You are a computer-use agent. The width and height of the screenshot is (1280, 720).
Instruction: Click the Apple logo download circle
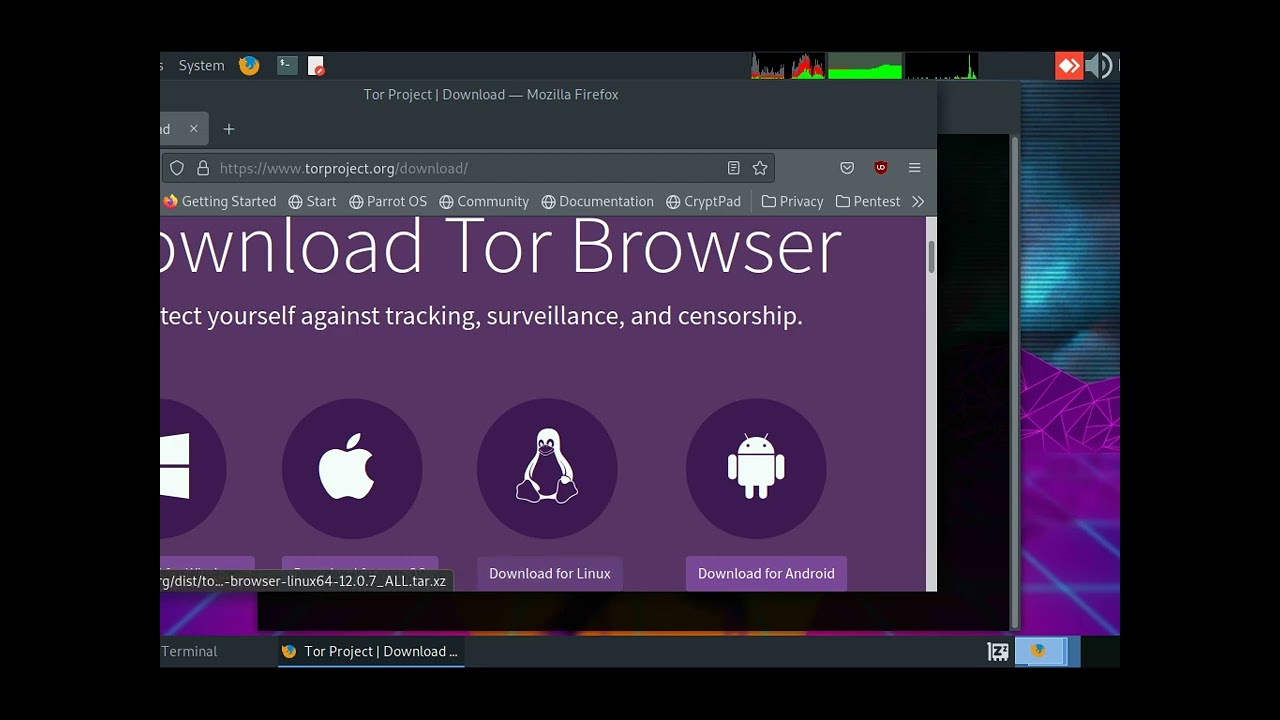point(352,468)
